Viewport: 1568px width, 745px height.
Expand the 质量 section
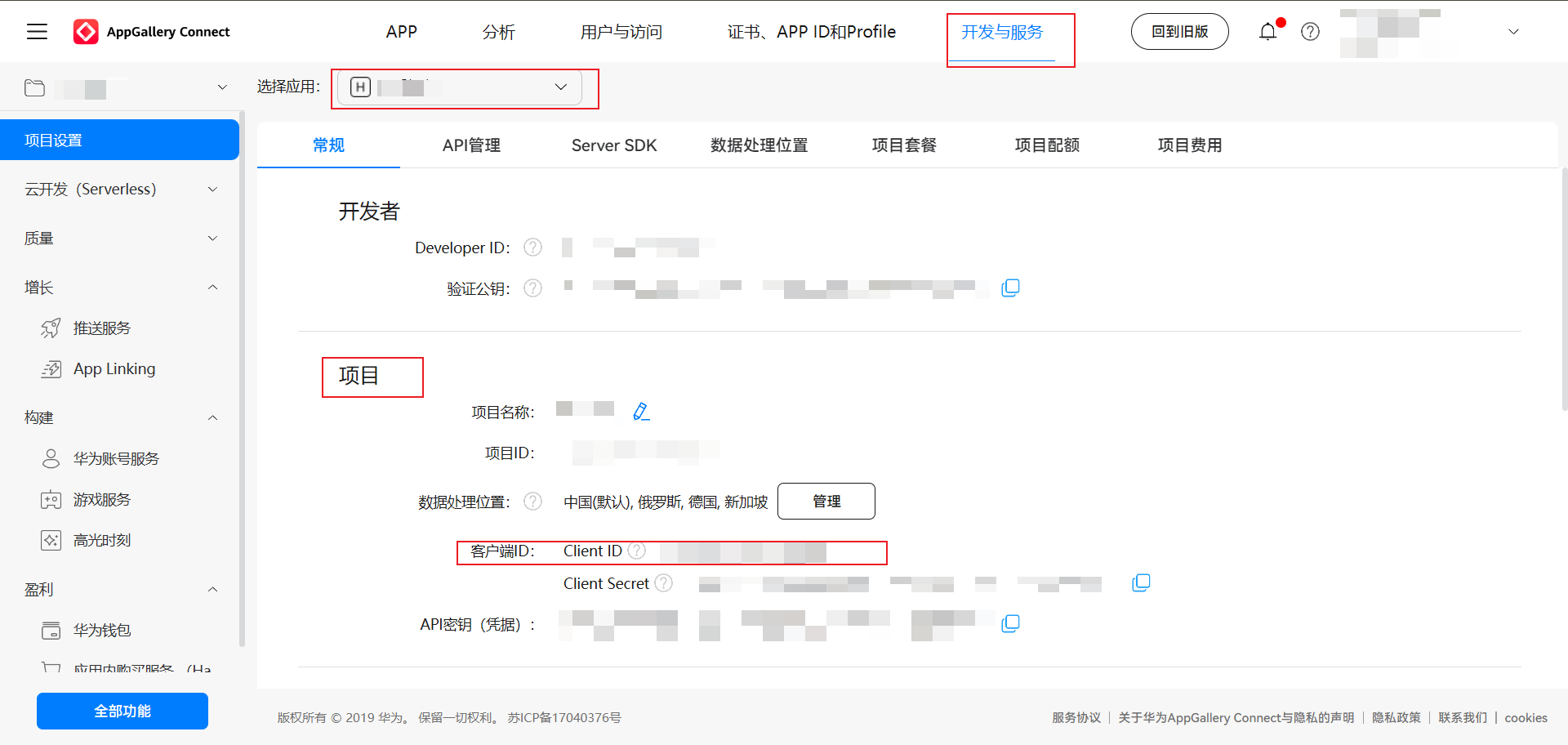(x=213, y=239)
